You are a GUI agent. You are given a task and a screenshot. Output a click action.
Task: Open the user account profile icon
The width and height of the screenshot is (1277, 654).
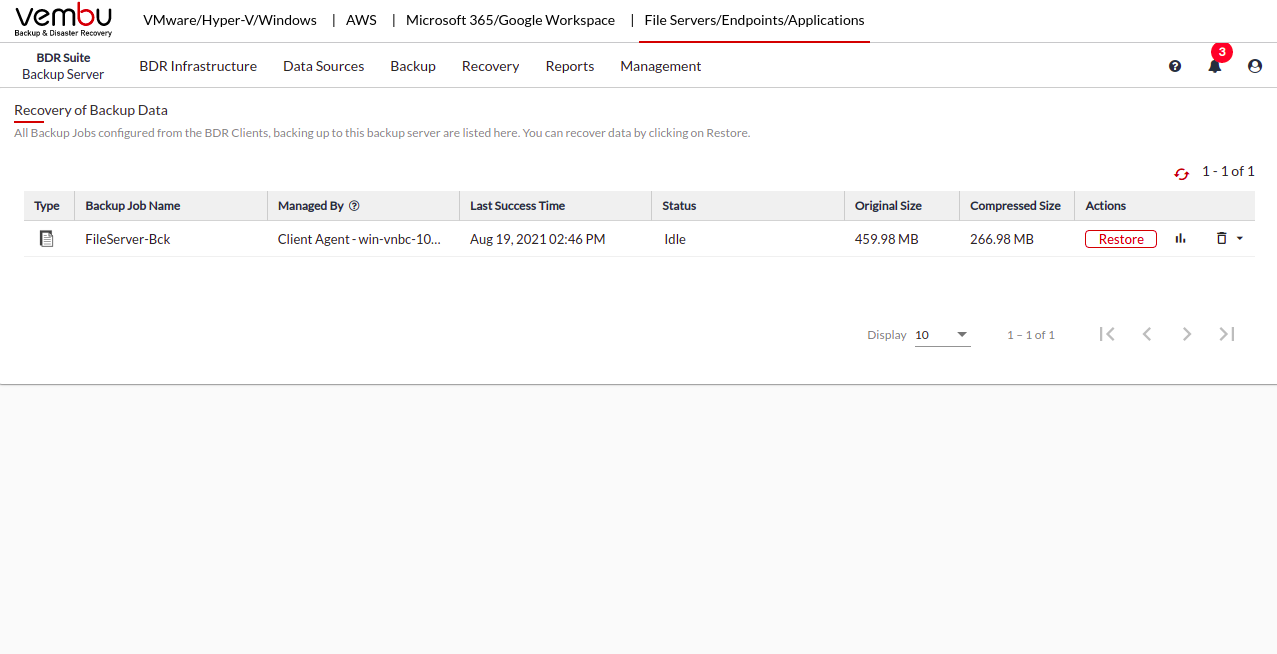coord(1255,66)
